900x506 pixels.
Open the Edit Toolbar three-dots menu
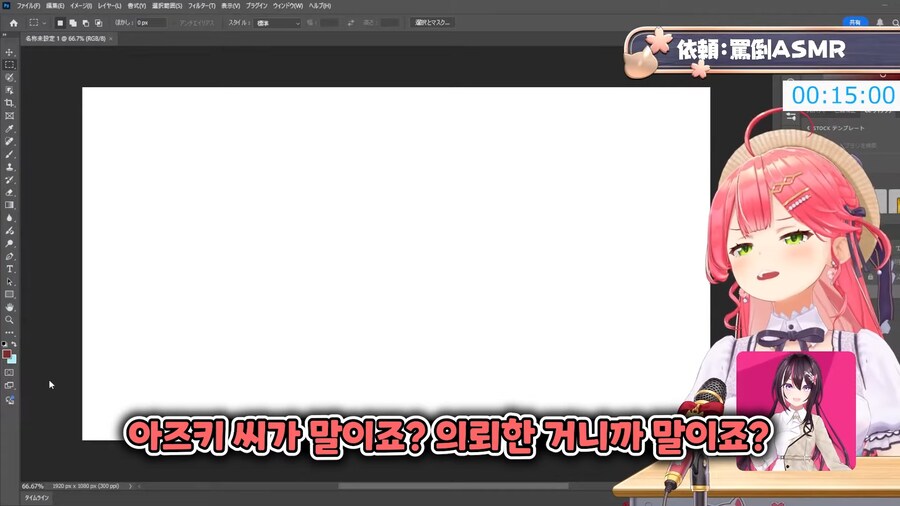[x=9, y=333]
